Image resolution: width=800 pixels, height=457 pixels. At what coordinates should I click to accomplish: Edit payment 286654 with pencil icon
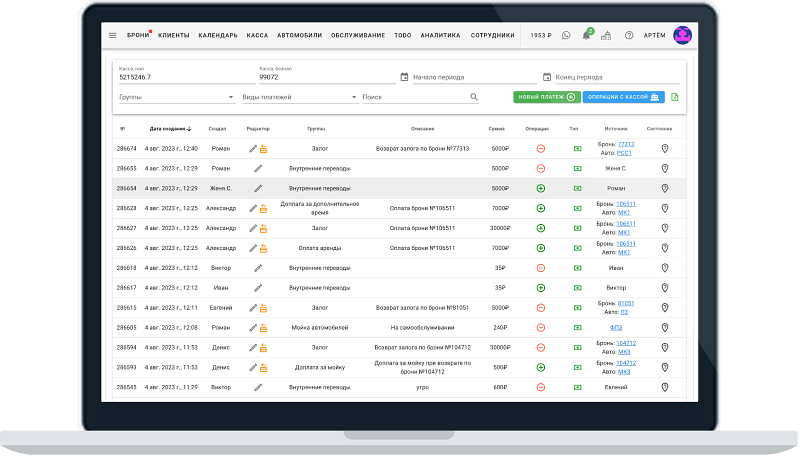[x=258, y=188]
